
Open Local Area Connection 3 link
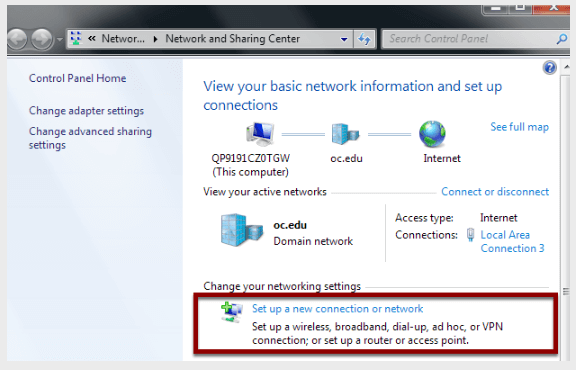point(512,241)
